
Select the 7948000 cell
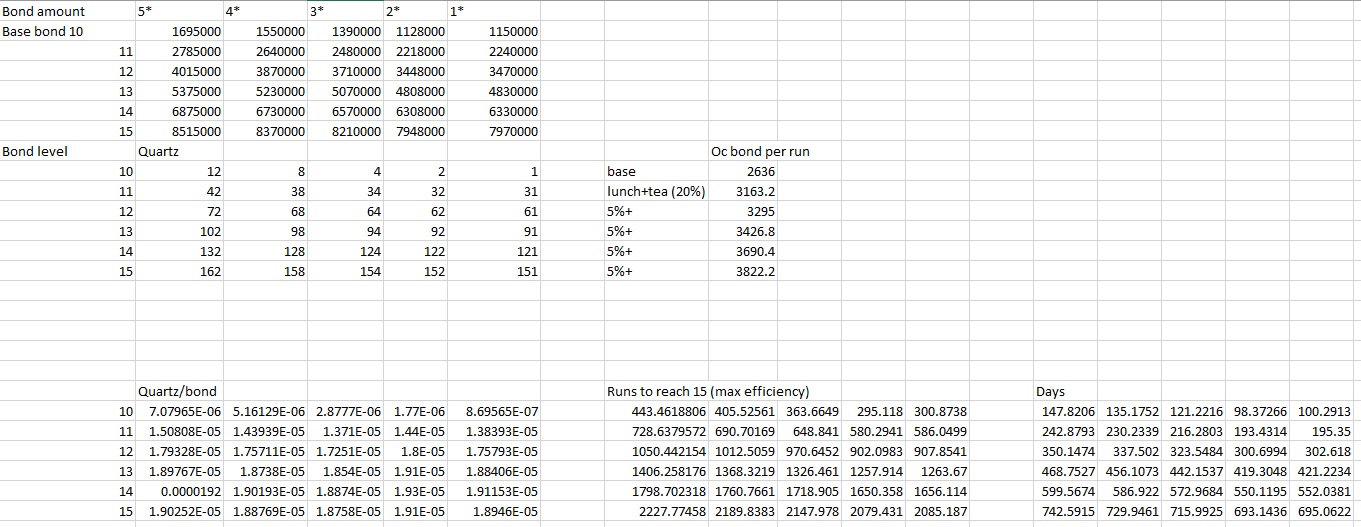(x=415, y=131)
